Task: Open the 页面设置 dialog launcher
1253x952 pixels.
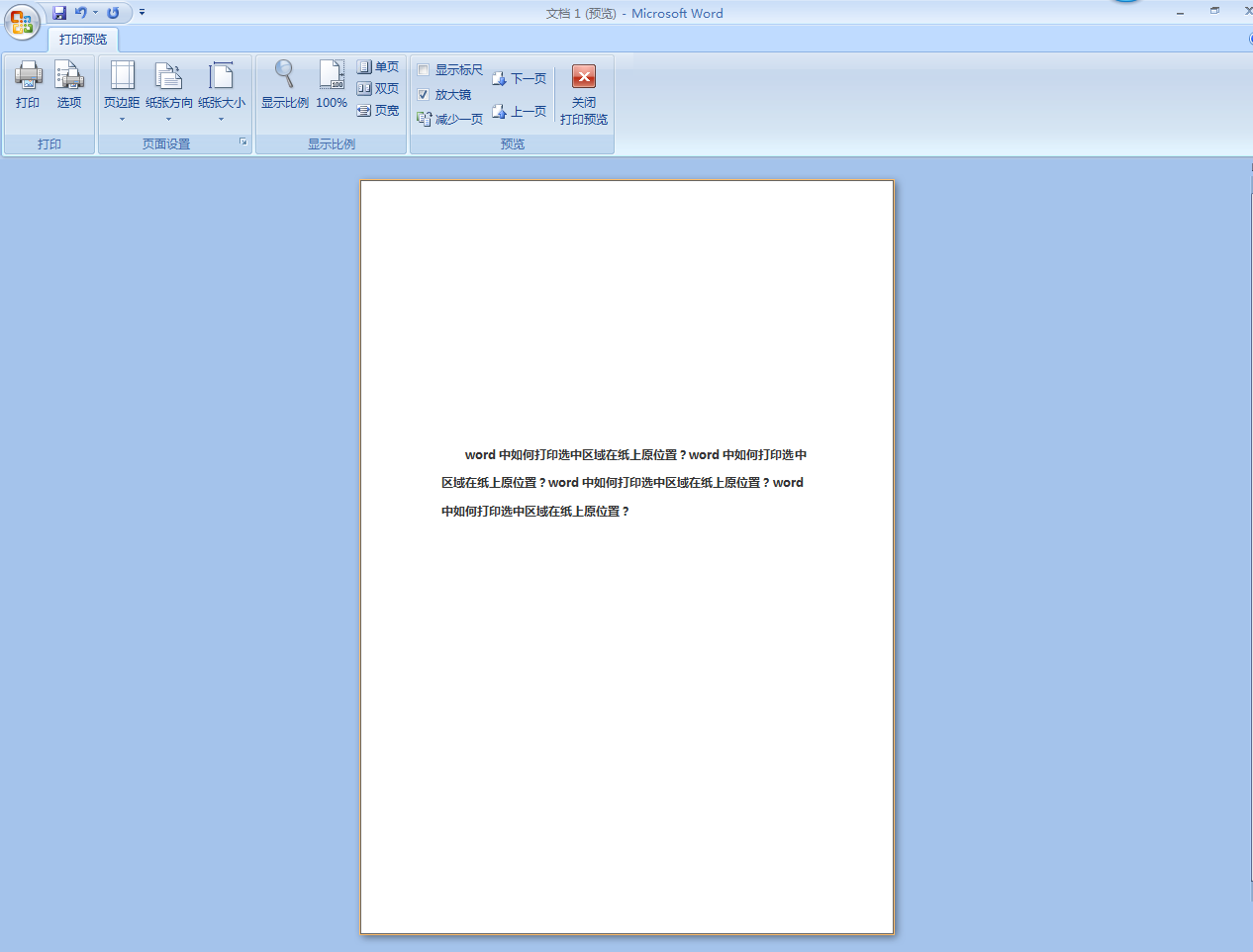Action: pos(242,143)
